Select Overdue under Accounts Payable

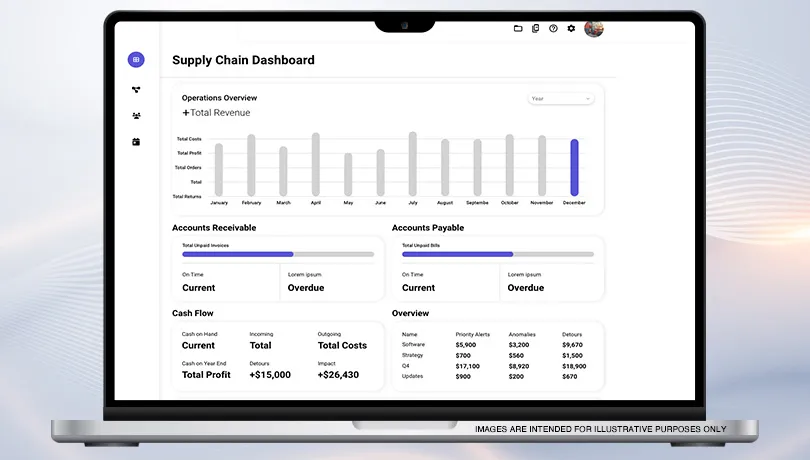pyautogui.click(x=526, y=288)
